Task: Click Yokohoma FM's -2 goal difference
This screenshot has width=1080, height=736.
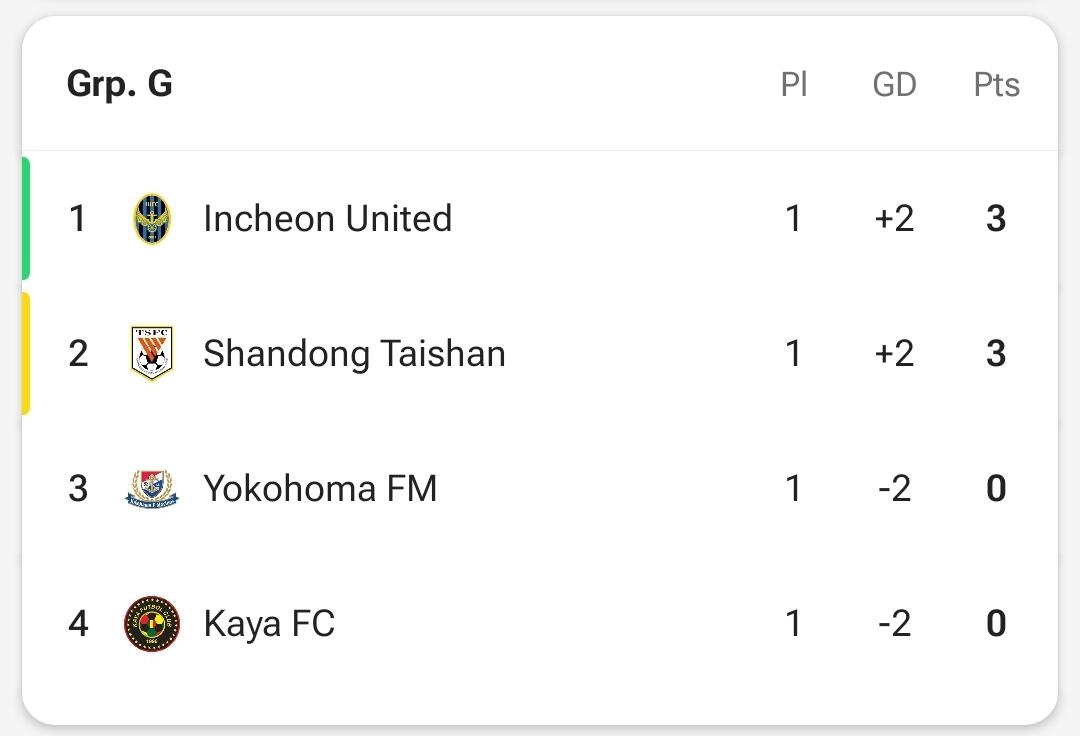Action: (x=895, y=489)
